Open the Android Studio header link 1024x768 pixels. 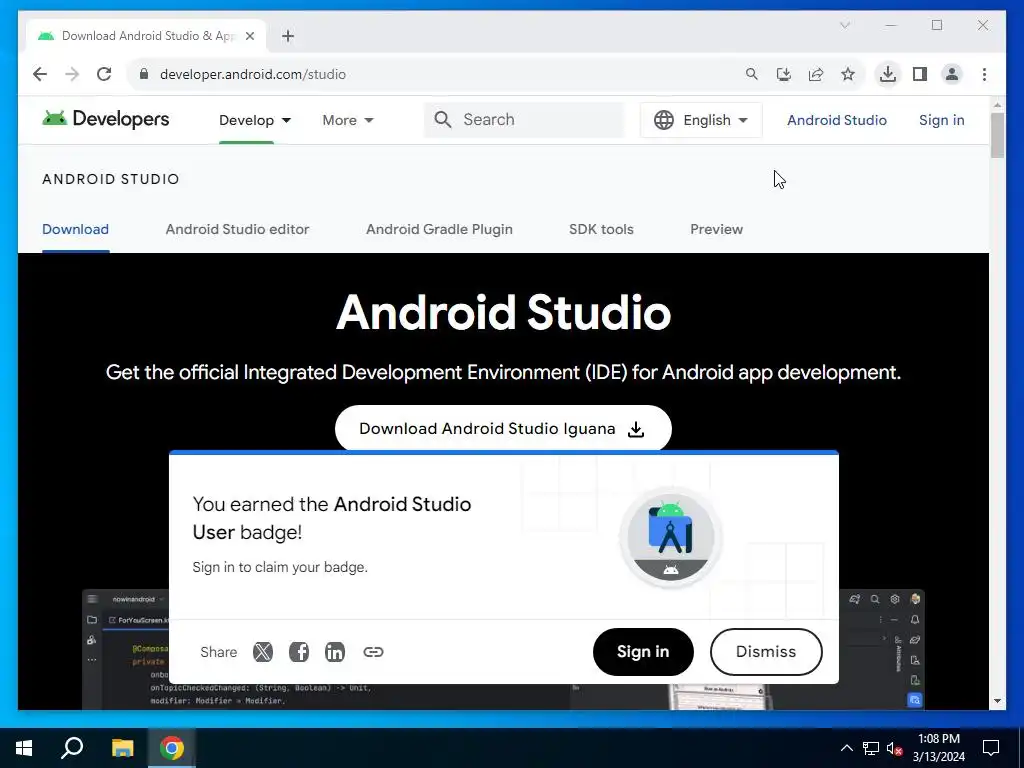[x=837, y=120]
